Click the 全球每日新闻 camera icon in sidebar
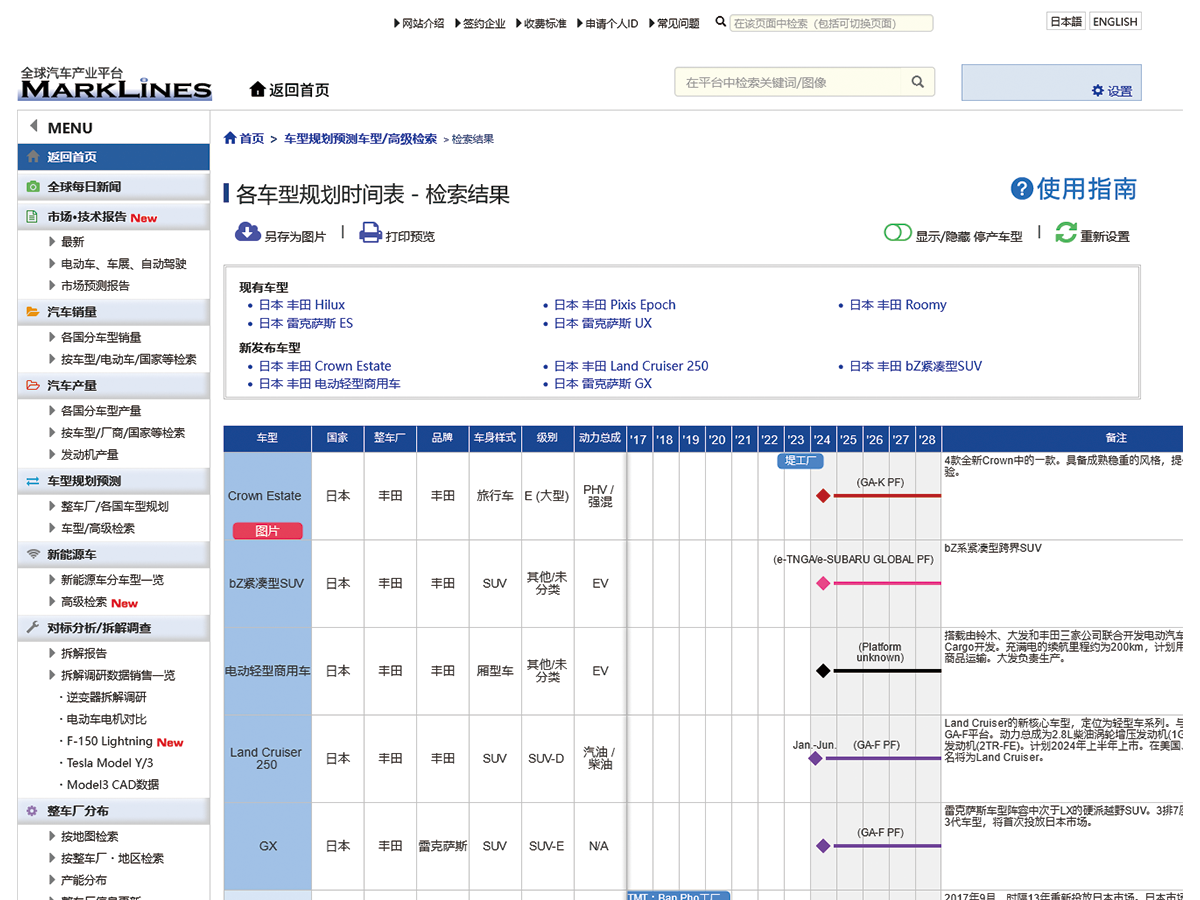The height and width of the screenshot is (900, 1200). pyautogui.click(x=33, y=187)
